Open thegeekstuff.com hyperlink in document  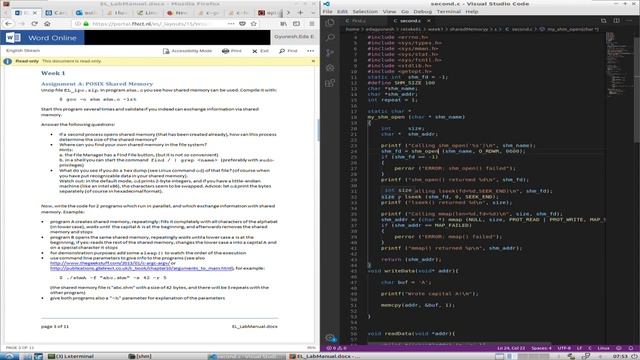point(110,263)
